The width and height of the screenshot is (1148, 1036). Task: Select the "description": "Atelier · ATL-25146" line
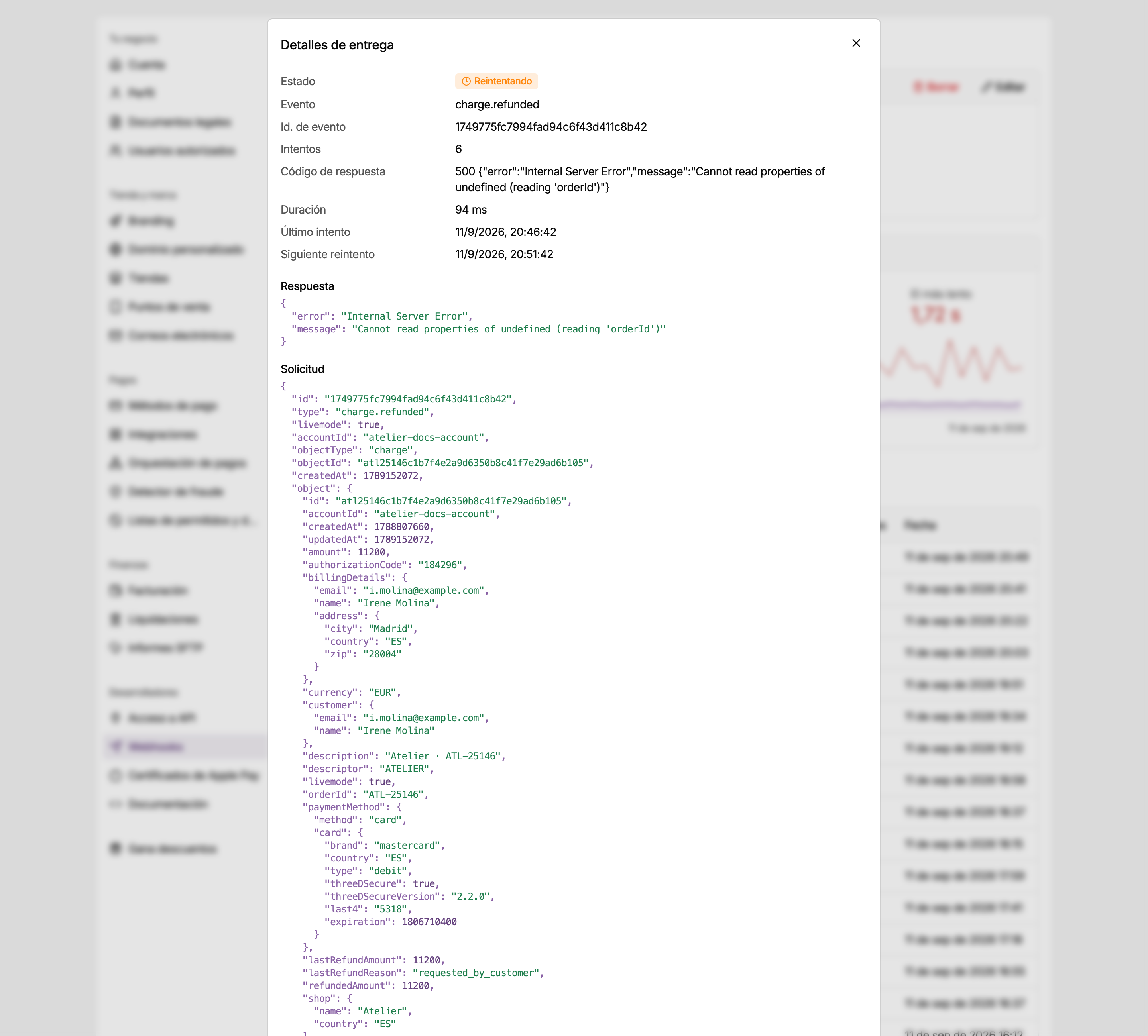point(404,756)
